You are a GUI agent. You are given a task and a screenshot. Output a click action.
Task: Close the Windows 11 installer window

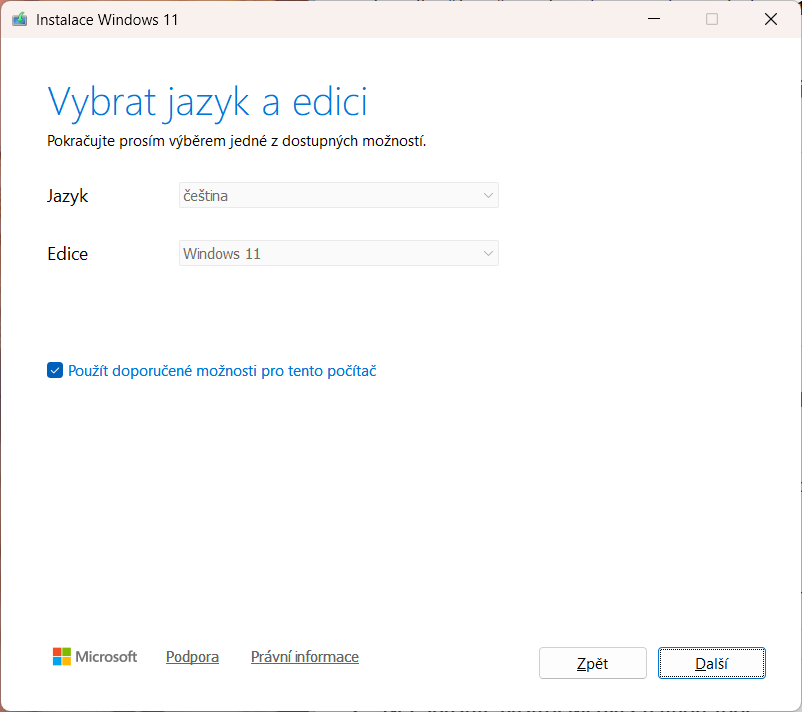point(771,19)
